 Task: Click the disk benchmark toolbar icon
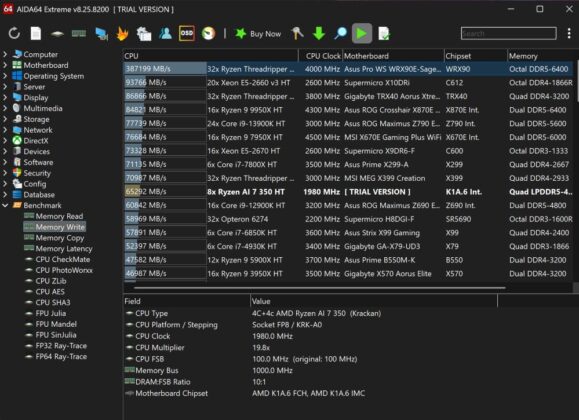point(57,34)
